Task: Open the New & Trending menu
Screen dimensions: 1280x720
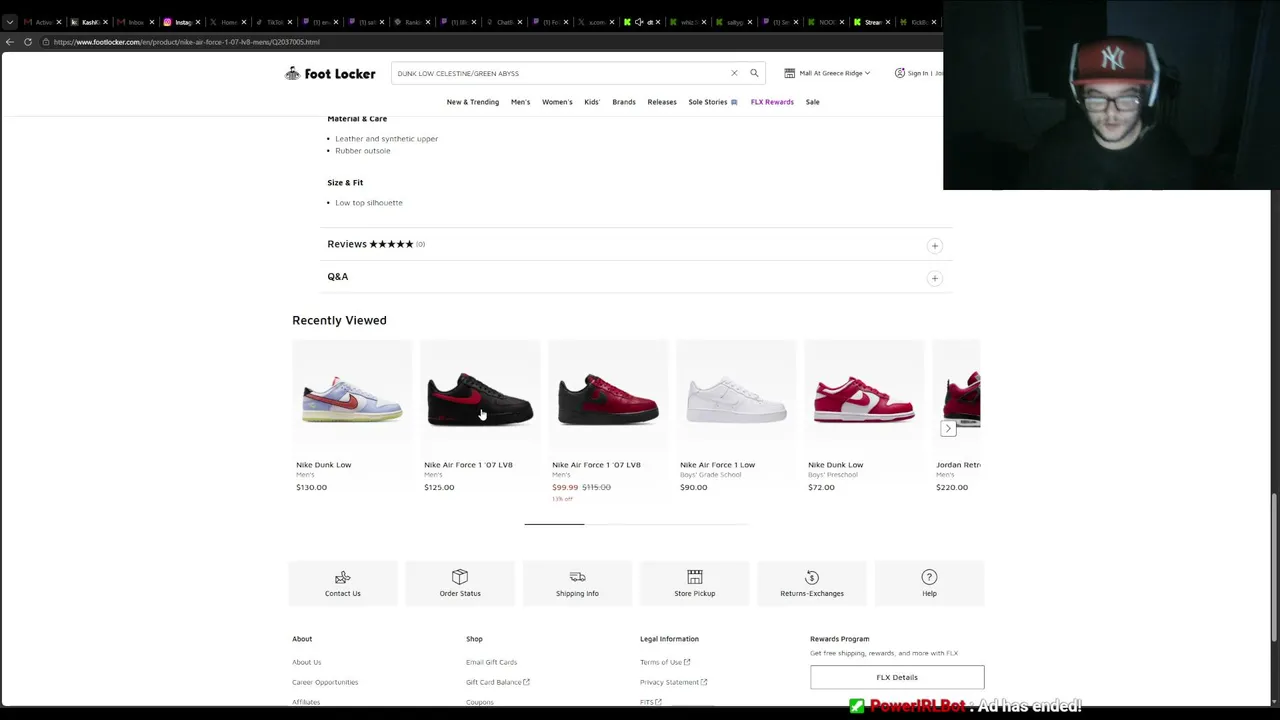Action: click(x=473, y=102)
